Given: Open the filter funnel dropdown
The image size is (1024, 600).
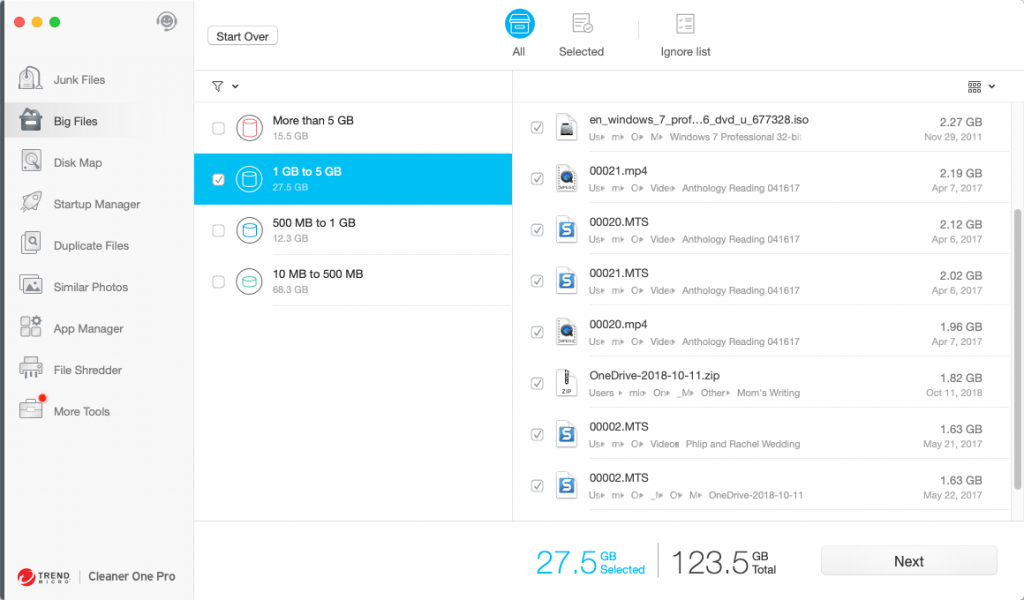Looking at the screenshot, I should coord(225,87).
